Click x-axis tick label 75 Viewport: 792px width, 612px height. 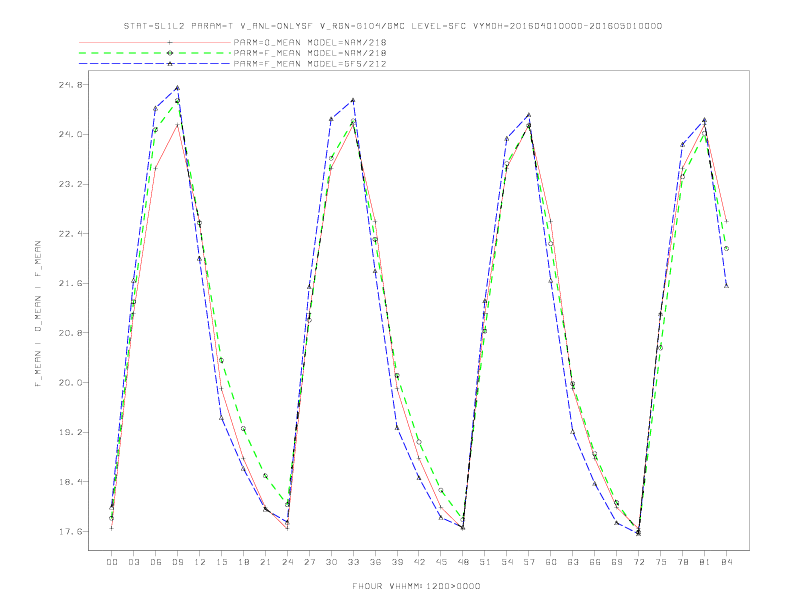point(661,562)
